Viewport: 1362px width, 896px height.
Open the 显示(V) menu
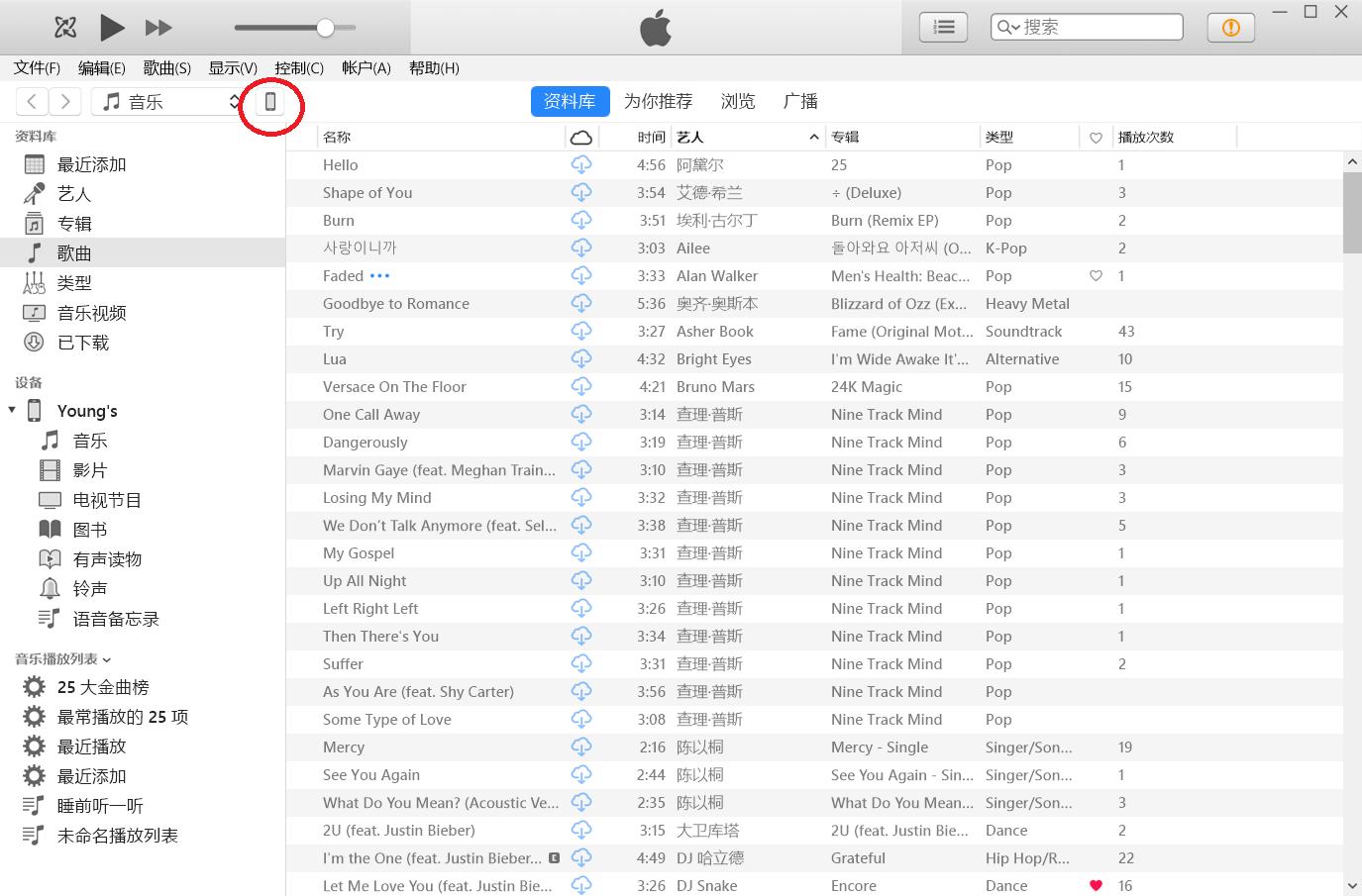coord(233,68)
